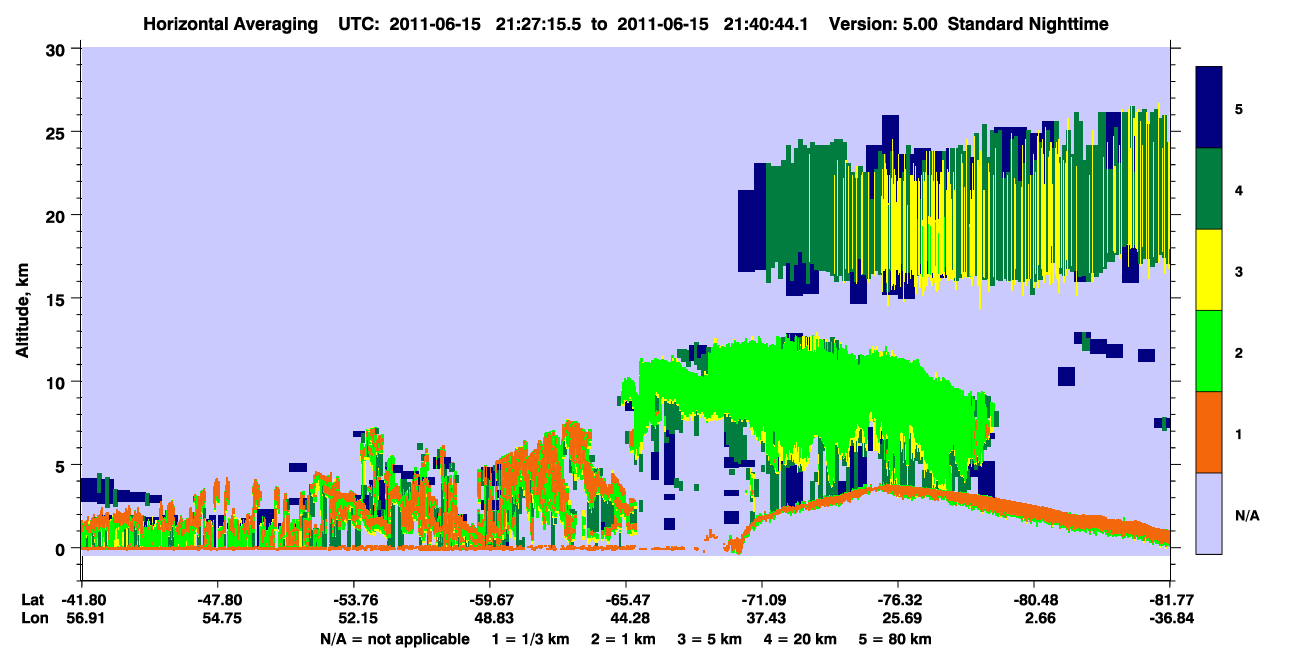The image size is (1300, 667).
Task: Click the bright green colorbar segment labeled 2
Action: tap(1209, 351)
